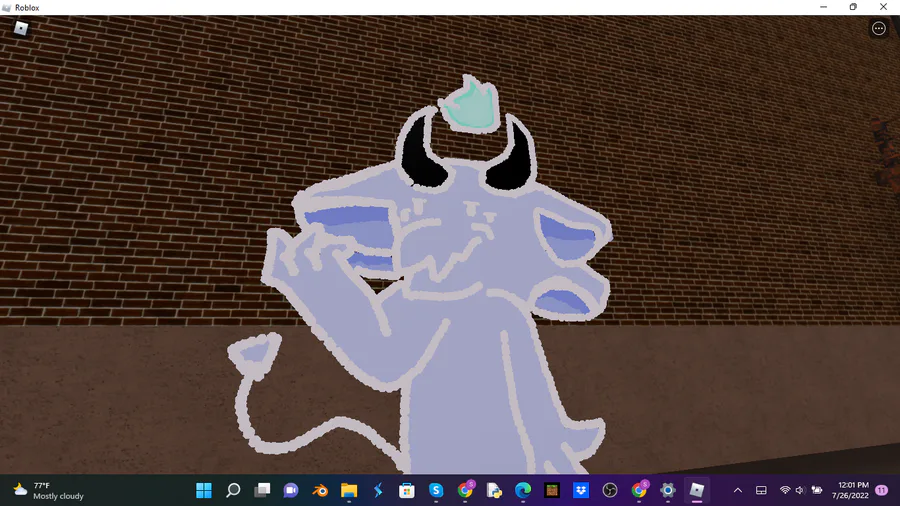Open the battery status tray icon

click(816, 490)
